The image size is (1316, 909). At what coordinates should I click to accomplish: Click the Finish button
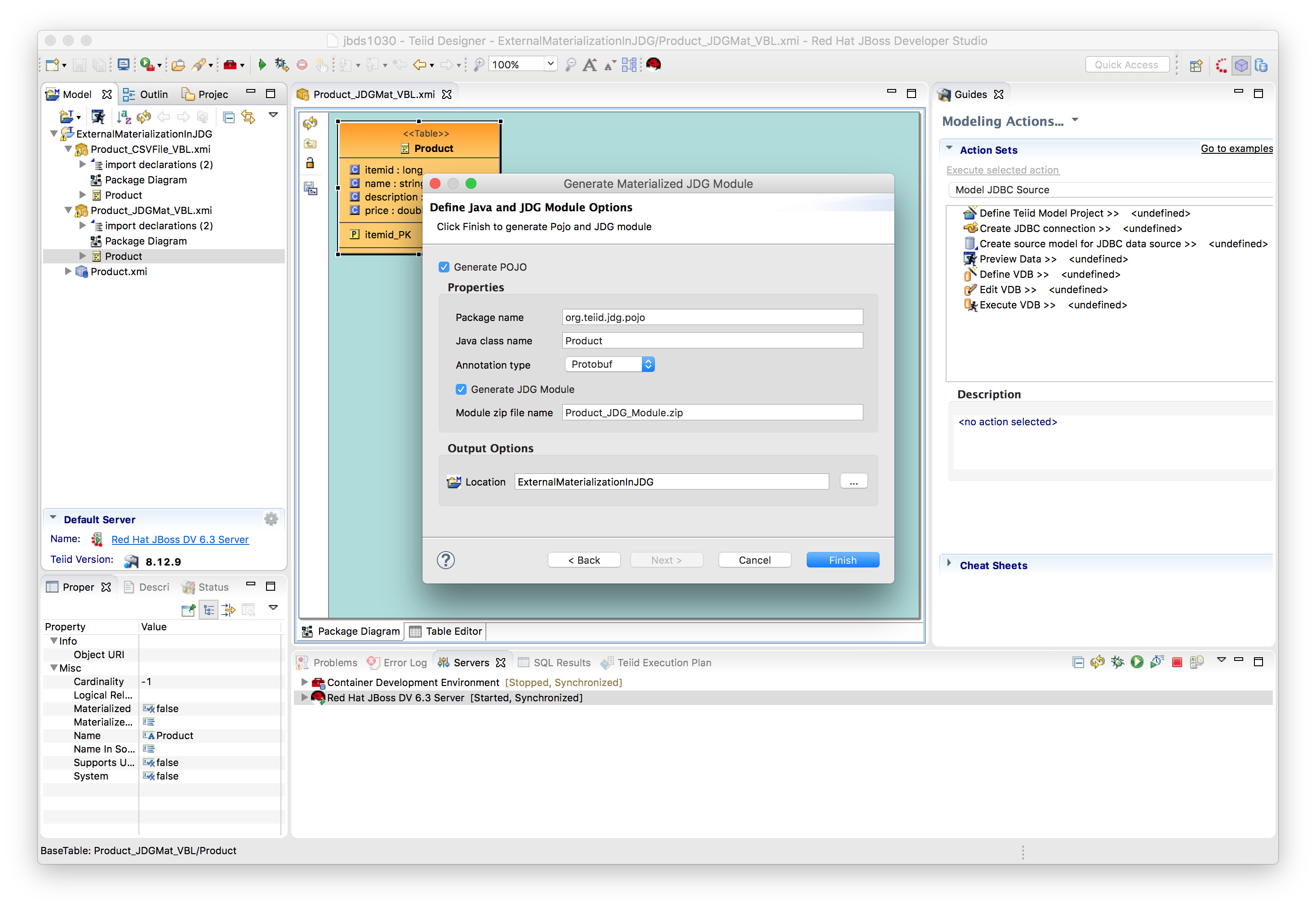pos(842,560)
